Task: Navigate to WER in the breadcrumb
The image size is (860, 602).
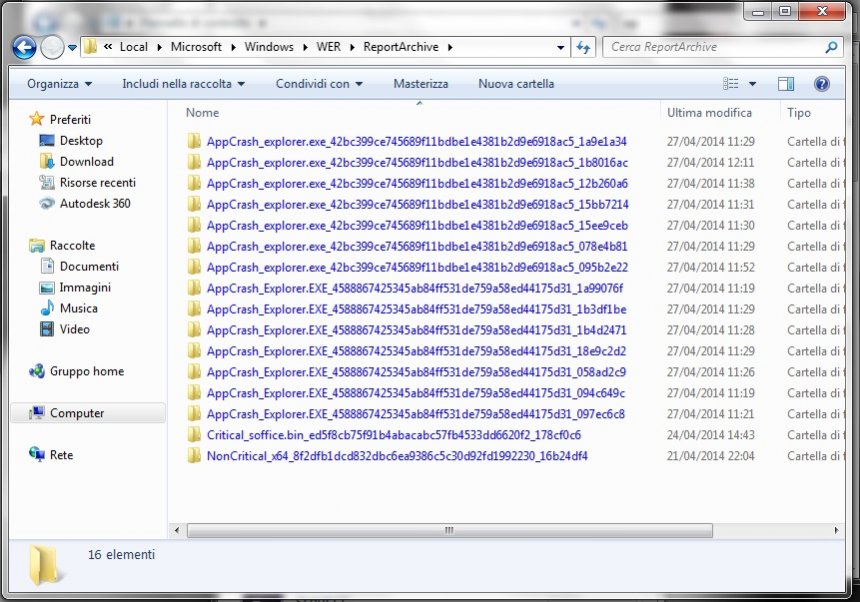Action: pos(329,47)
